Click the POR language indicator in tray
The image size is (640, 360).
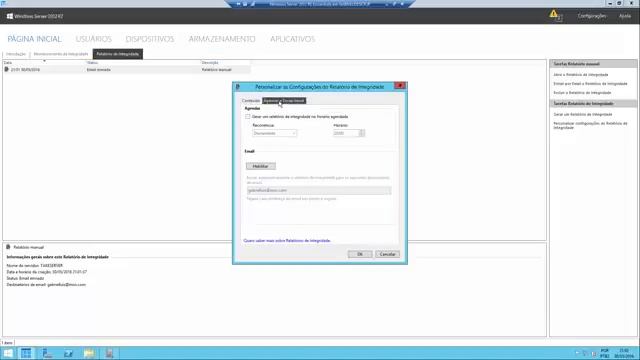604,353
